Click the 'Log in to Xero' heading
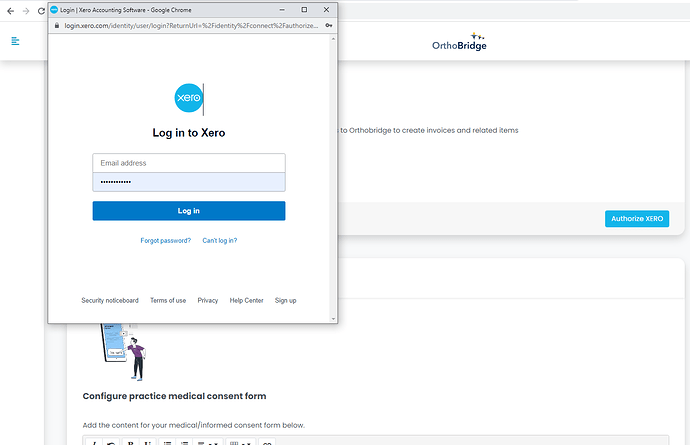This screenshot has height=445, width=690. (189, 133)
